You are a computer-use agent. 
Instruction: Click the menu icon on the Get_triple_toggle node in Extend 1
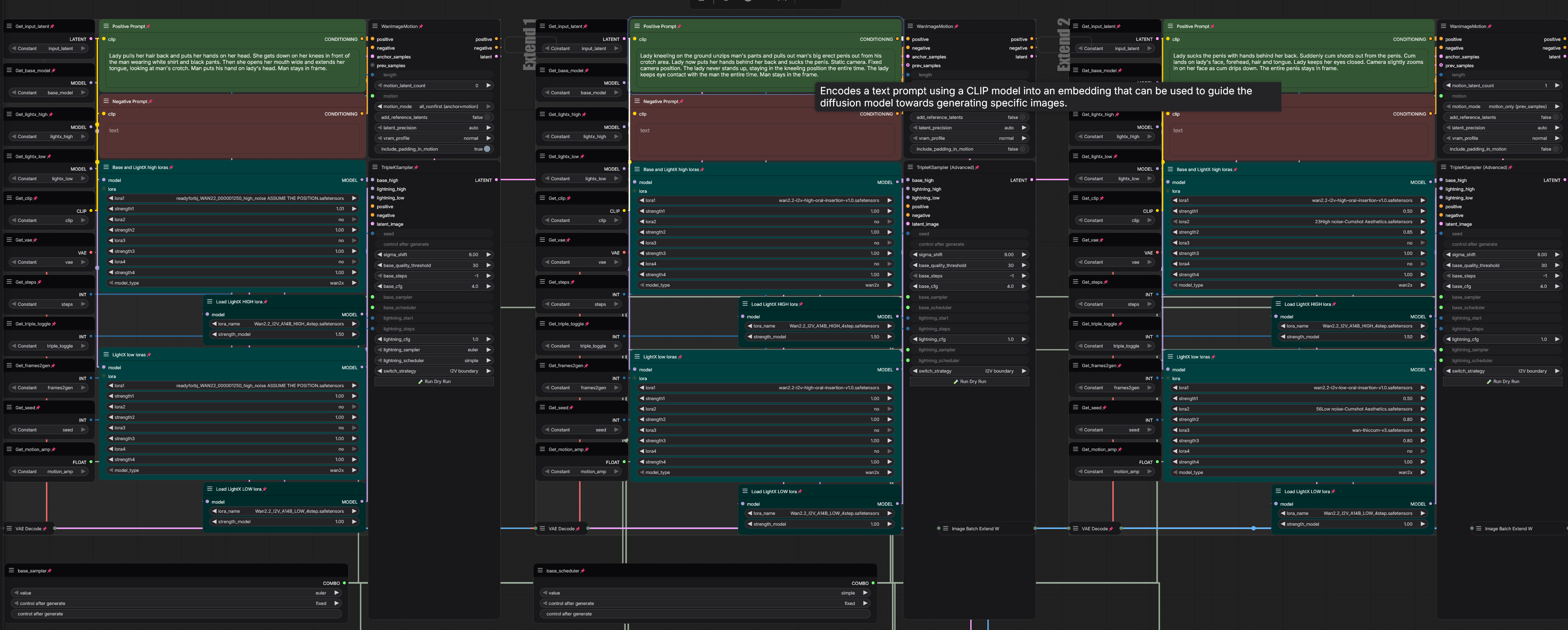click(x=542, y=324)
